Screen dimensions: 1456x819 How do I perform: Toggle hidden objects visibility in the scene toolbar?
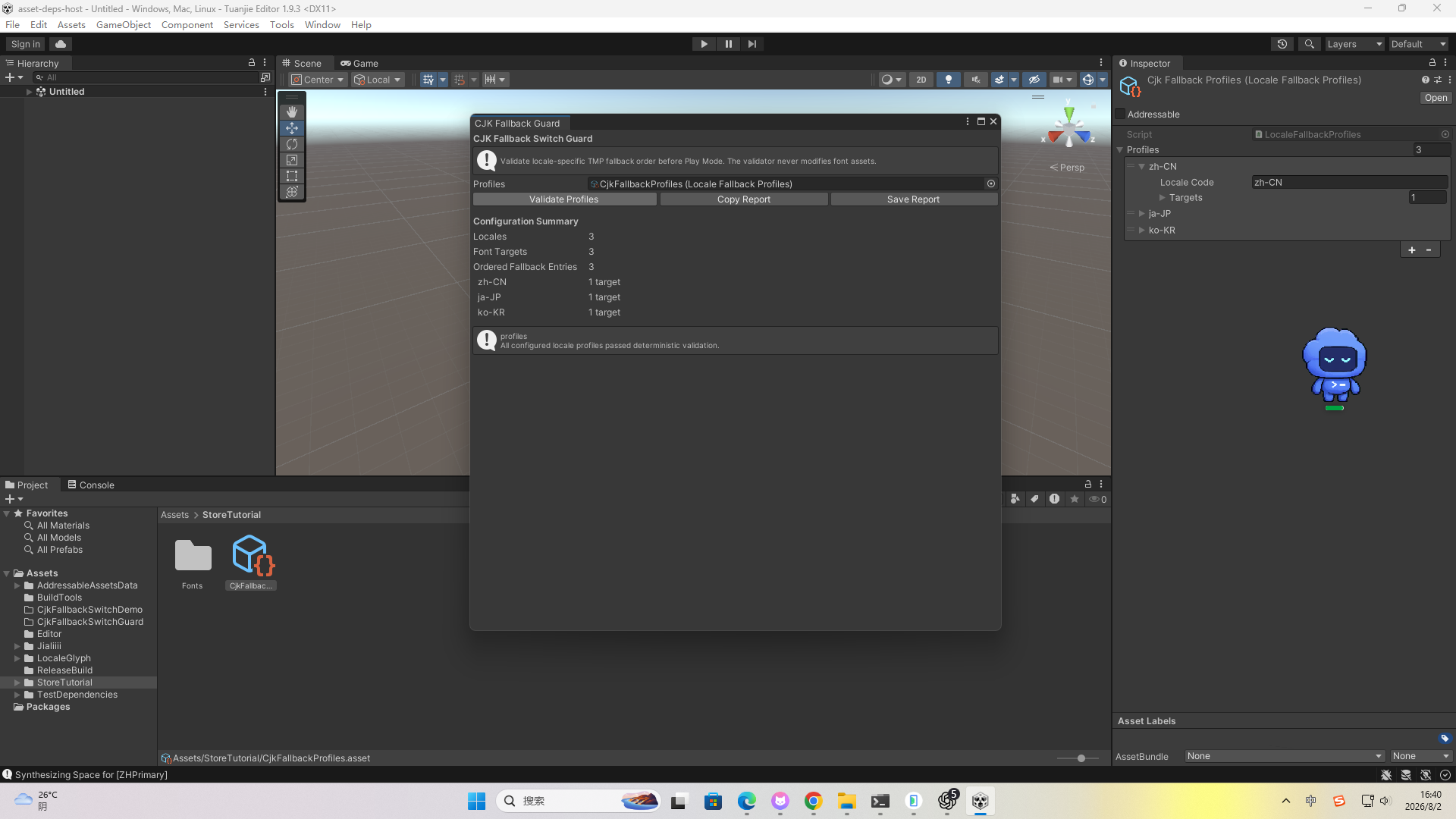(1034, 80)
